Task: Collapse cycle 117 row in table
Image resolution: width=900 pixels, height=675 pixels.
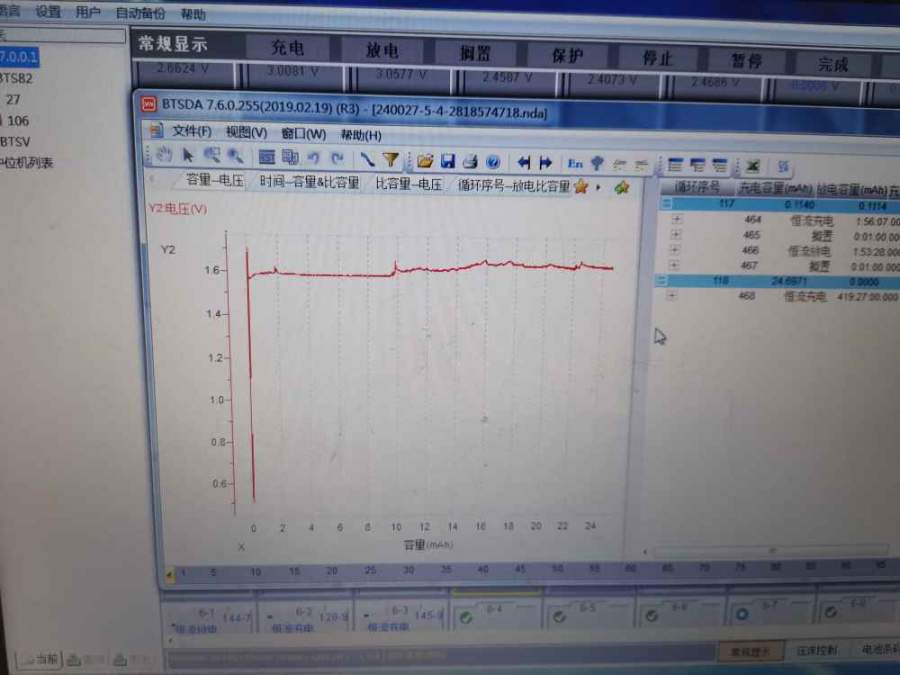Action: 667,204
